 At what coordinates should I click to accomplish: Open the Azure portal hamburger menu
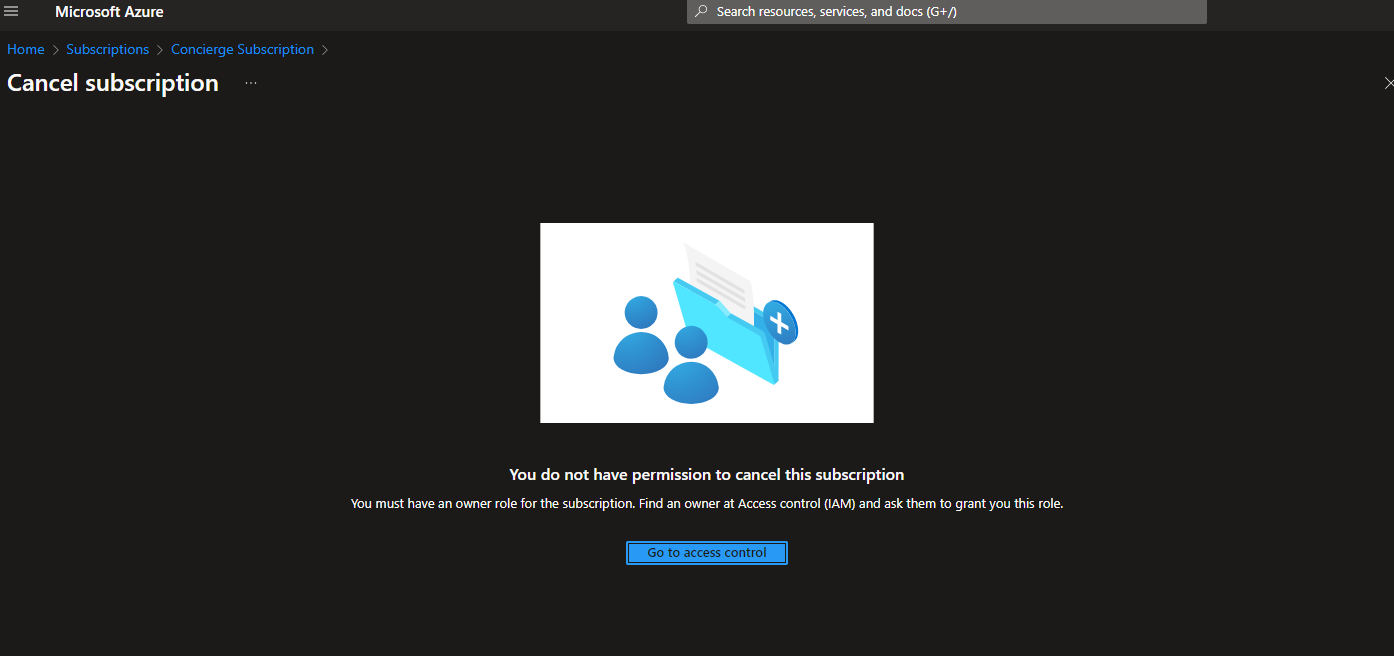[x=11, y=11]
